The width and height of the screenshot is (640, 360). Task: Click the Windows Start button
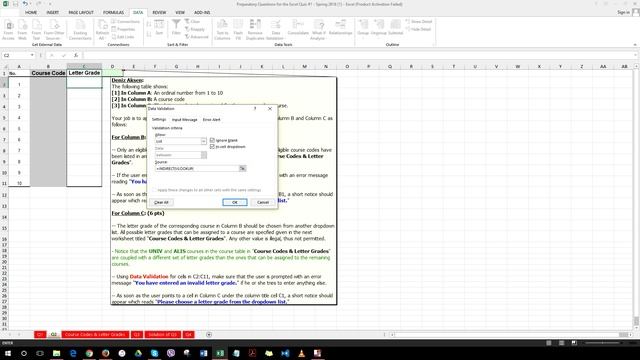(8, 353)
